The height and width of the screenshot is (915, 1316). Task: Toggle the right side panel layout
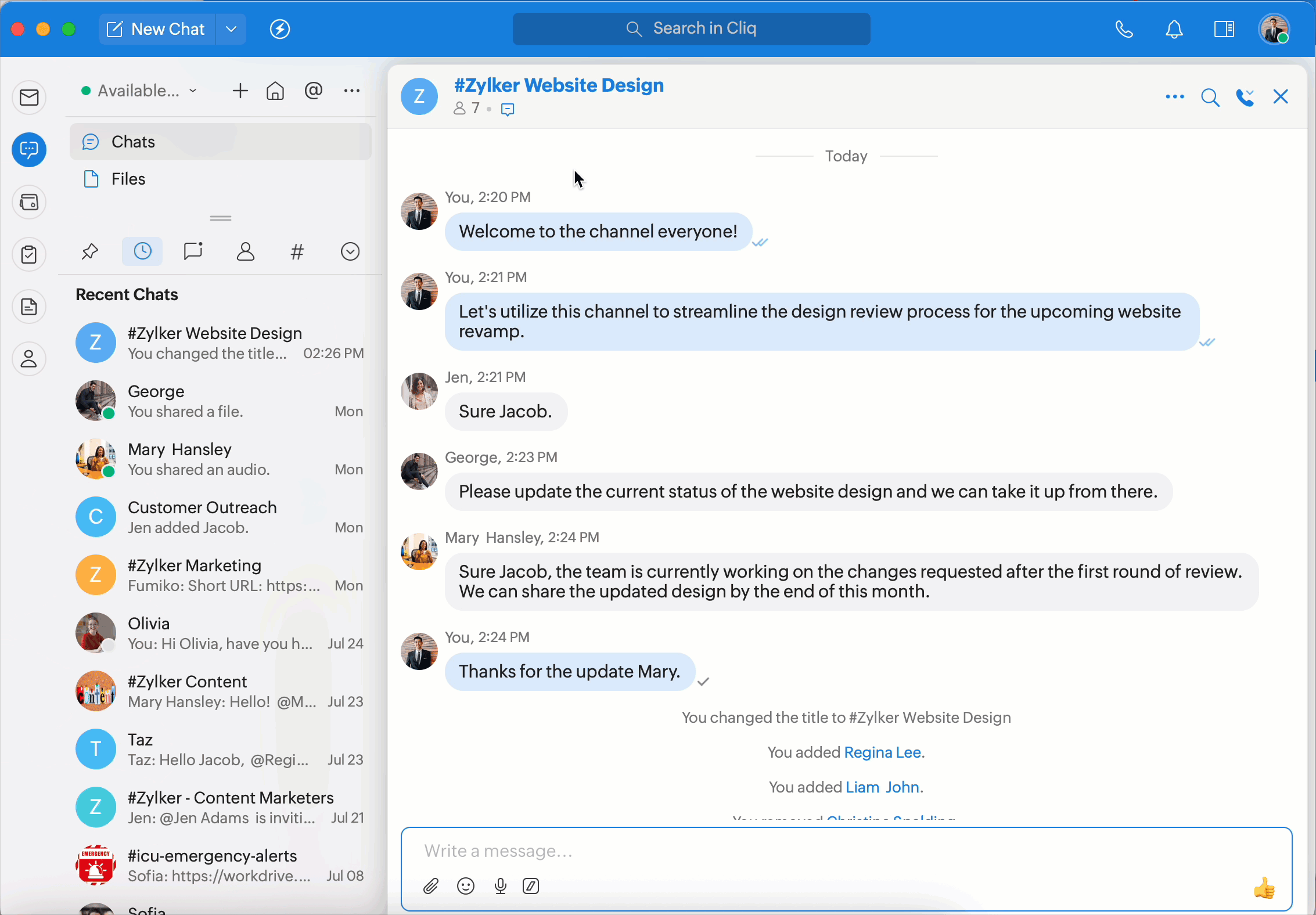(x=1224, y=29)
